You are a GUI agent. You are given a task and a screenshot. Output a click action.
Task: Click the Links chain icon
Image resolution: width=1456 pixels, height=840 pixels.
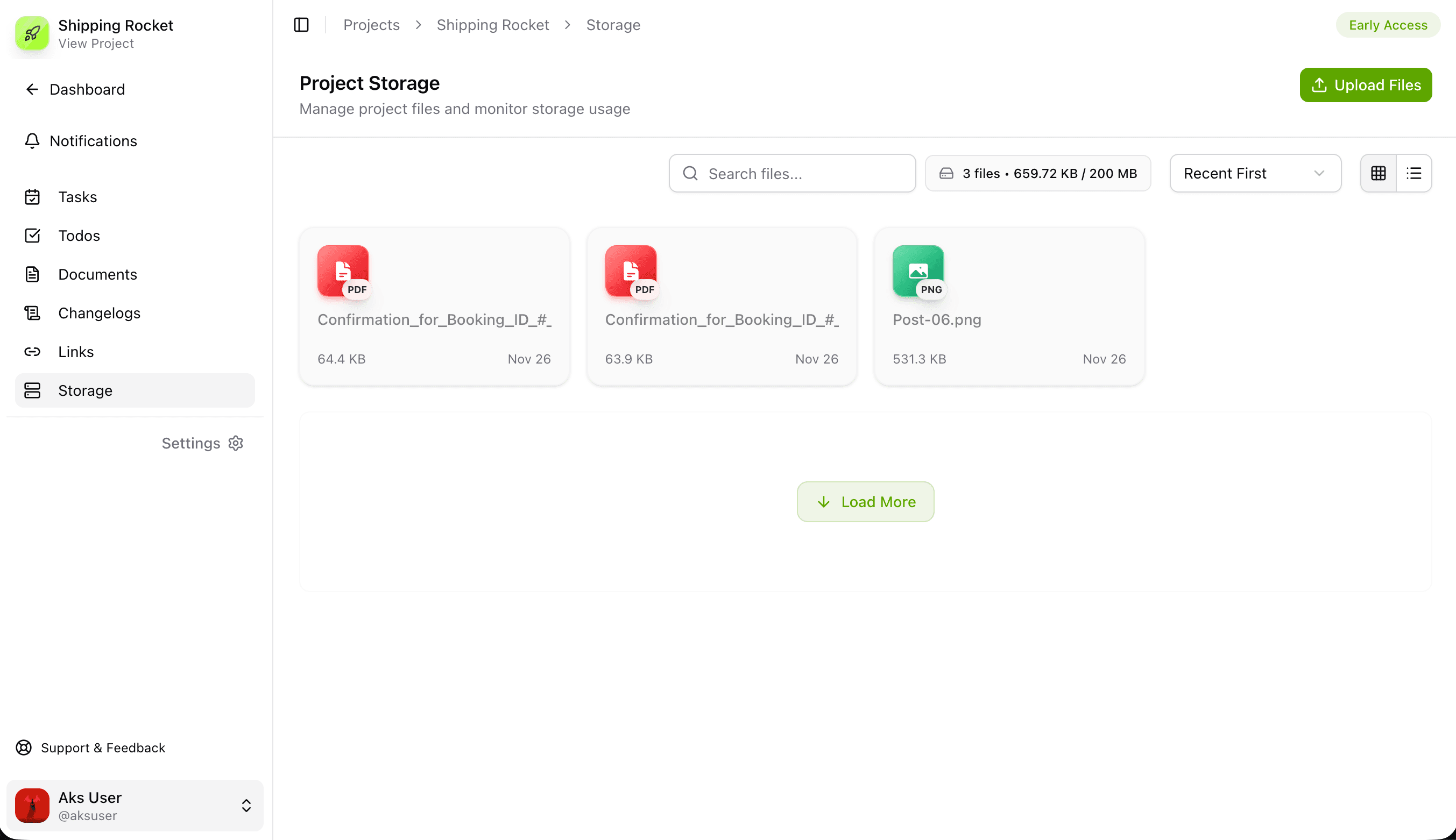[x=32, y=352]
